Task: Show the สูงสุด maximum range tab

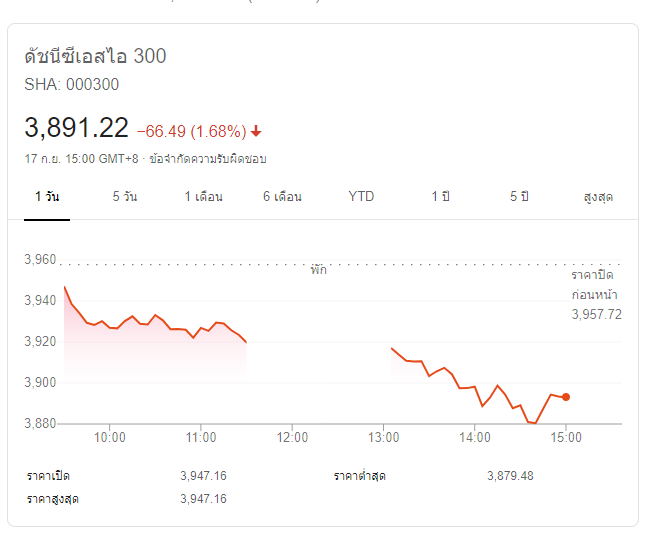Action: (x=597, y=197)
